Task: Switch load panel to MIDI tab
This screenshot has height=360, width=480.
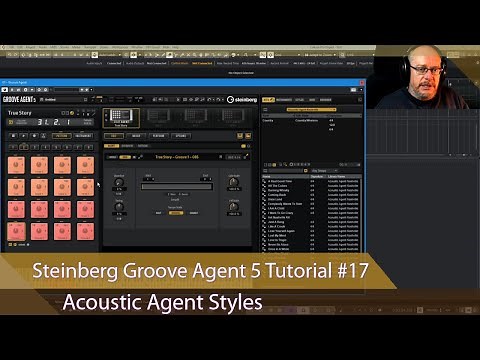Action: click(312, 100)
